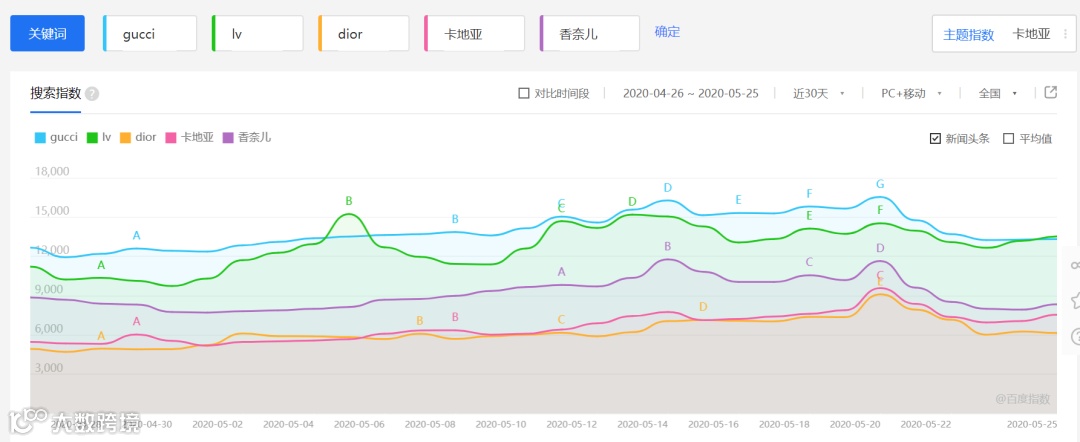Open blue gucci news marker D
1080x442 pixels.
(x=667, y=187)
